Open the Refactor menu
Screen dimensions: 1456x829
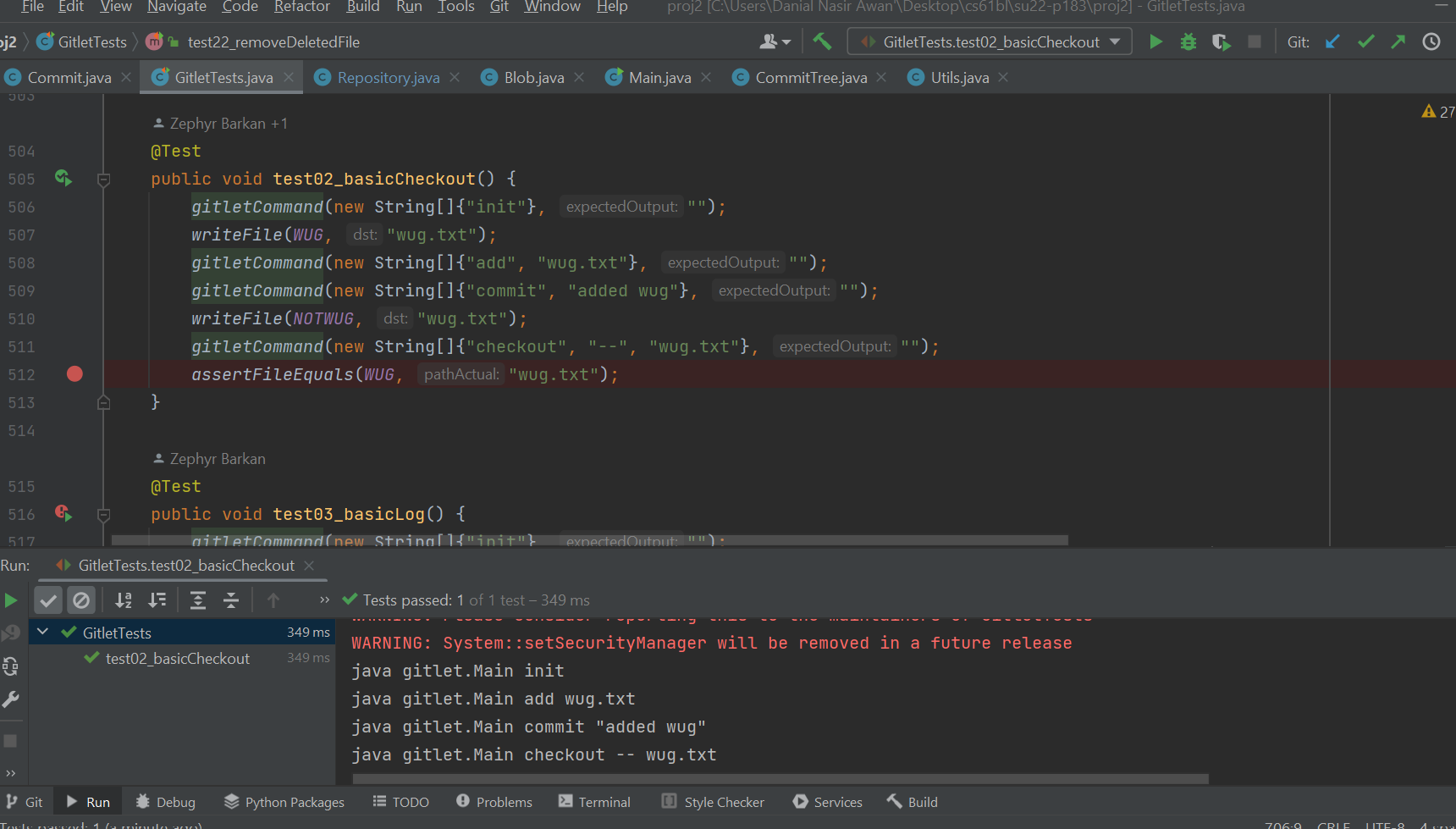[x=301, y=7]
